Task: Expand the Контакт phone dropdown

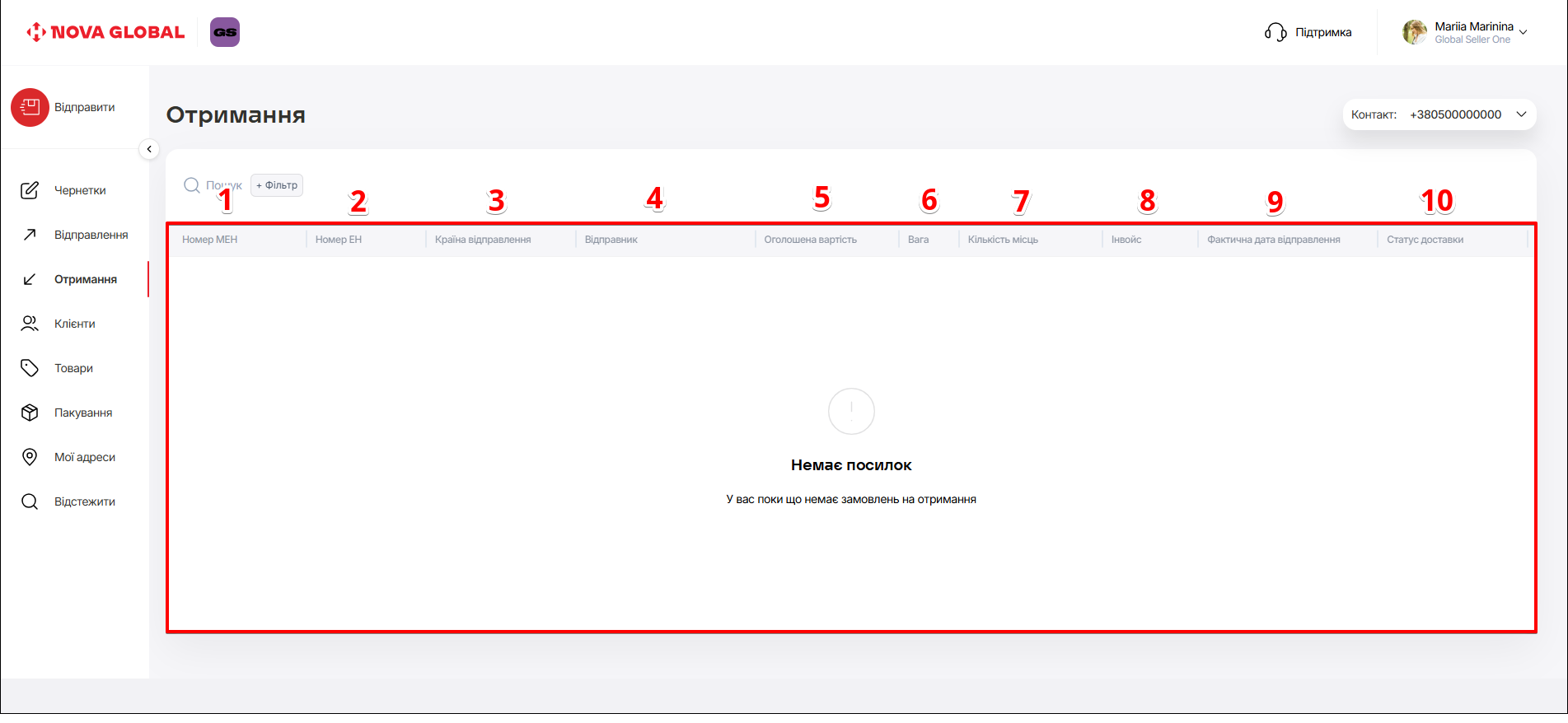Action: pos(1521,114)
